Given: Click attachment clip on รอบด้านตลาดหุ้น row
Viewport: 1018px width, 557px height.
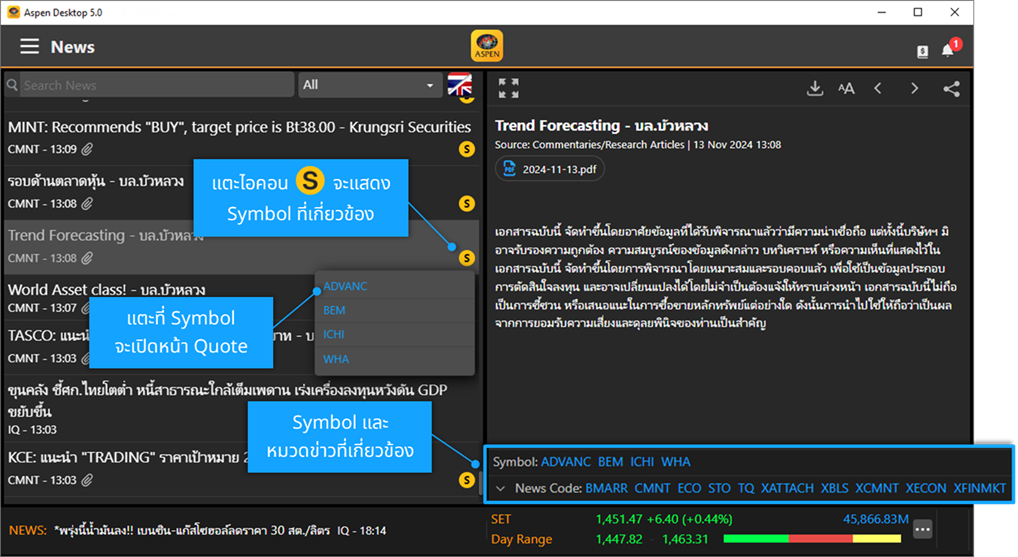Looking at the screenshot, I should tap(88, 204).
